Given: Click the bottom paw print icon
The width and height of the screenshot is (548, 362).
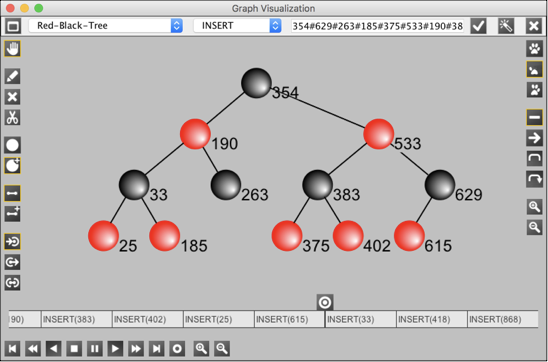Looking at the screenshot, I should click(x=535, y=90).
